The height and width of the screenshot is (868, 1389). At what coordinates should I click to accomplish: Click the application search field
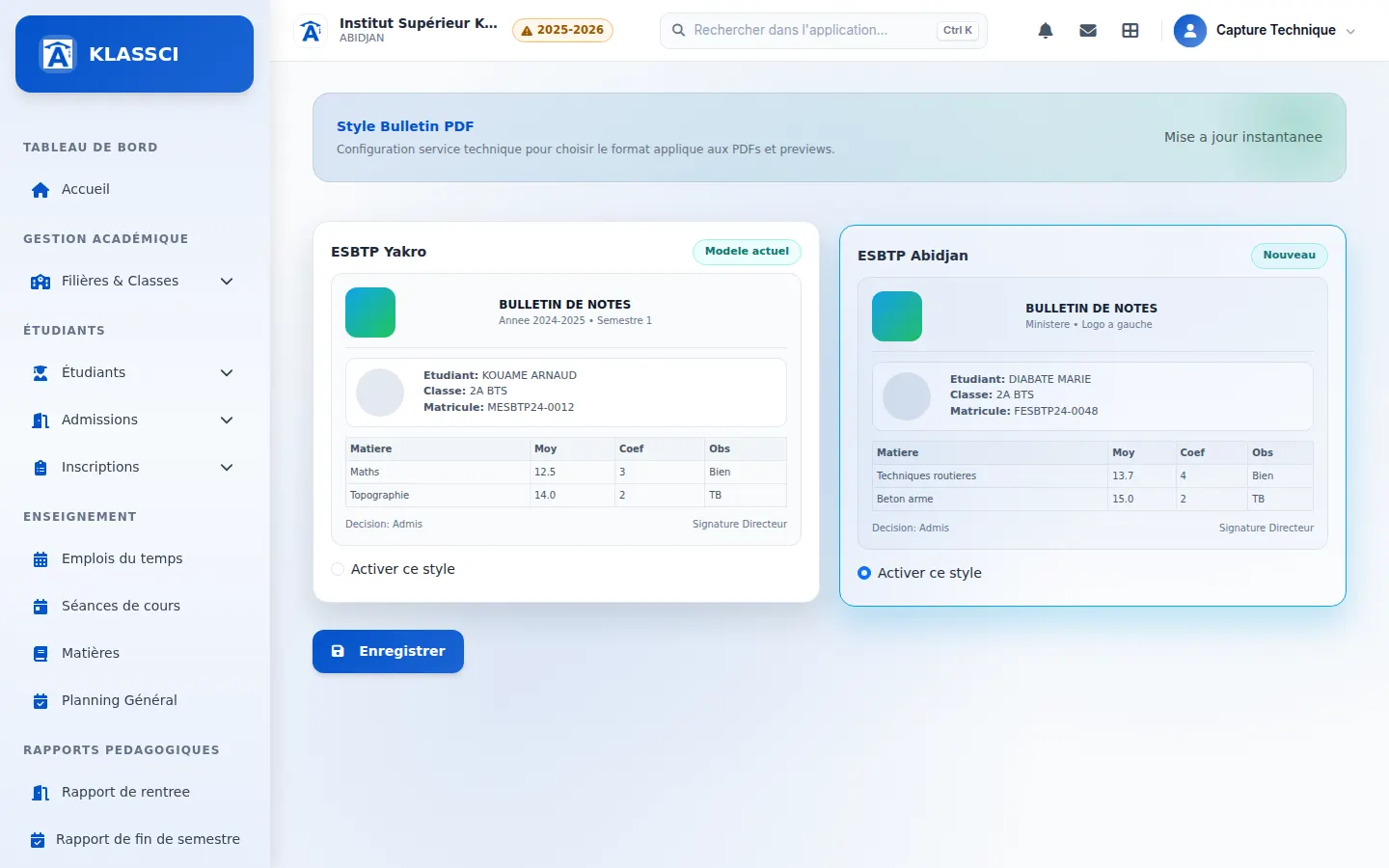tap(824, 30)
